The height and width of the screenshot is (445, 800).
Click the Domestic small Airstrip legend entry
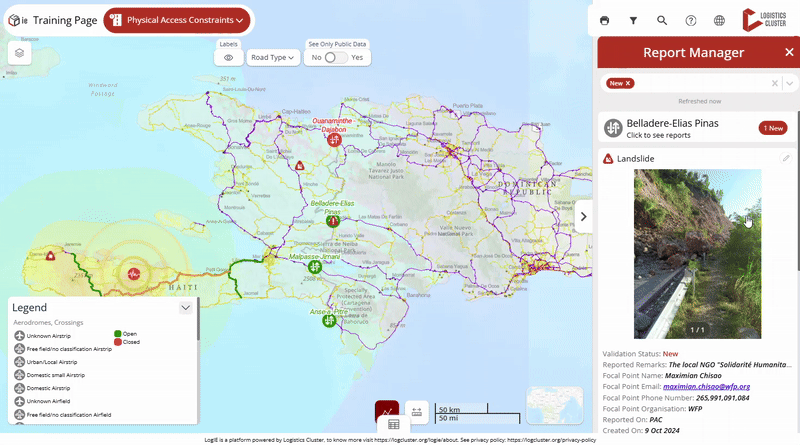pyautogui.click(x=56, y=375)
